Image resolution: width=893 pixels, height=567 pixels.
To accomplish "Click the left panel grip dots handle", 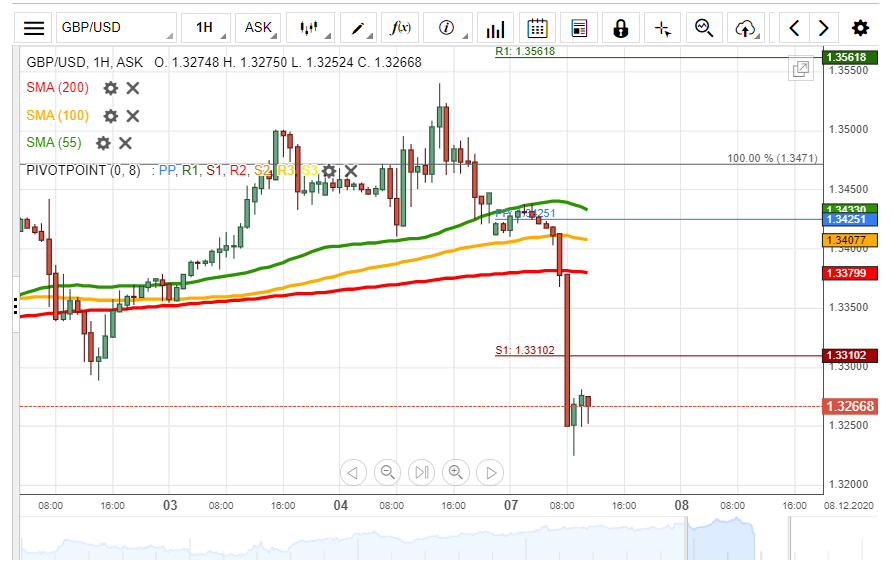I will click(x=15, y=306).
